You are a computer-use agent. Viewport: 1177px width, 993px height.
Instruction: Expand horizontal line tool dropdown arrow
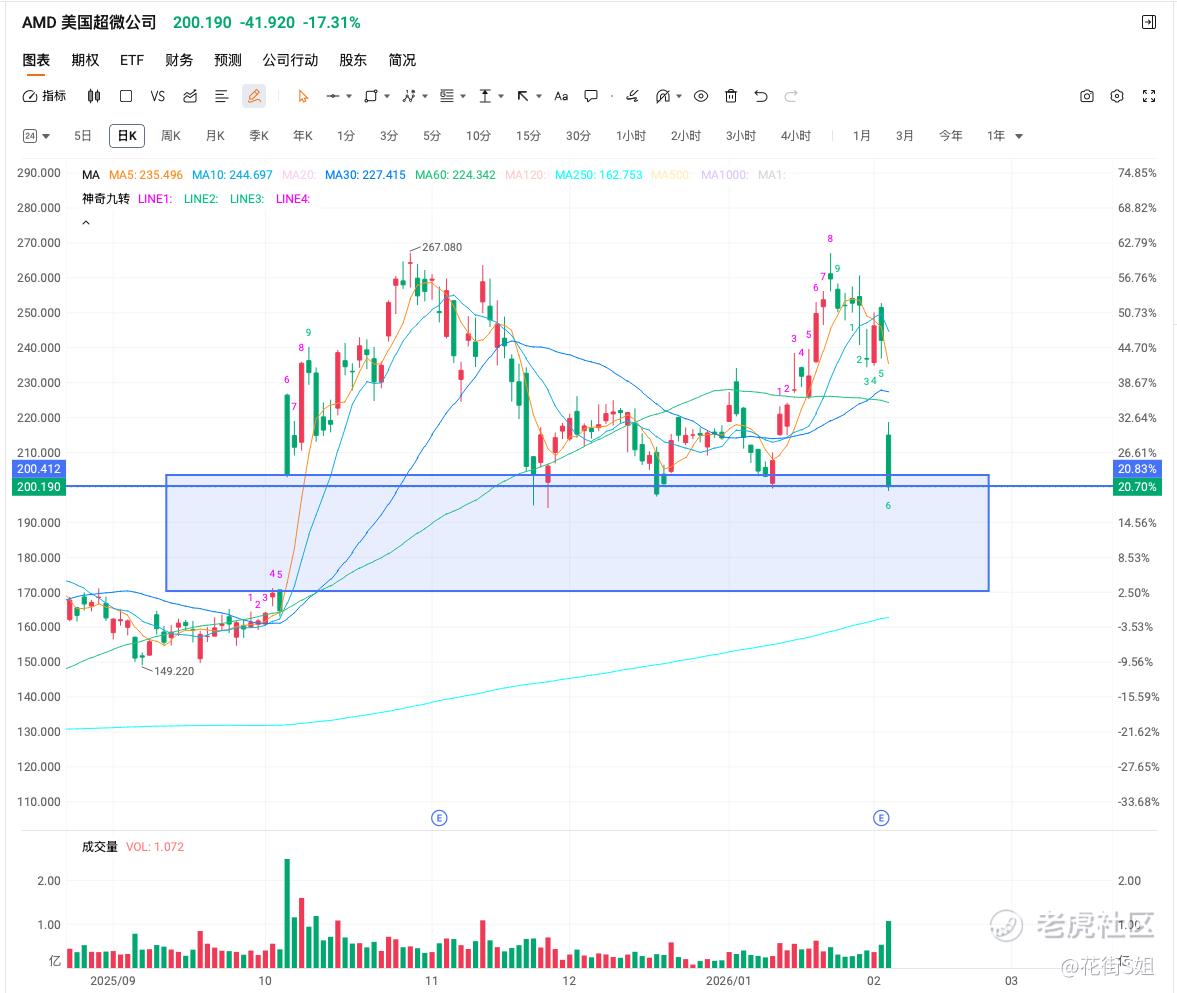tap(349, 96)
